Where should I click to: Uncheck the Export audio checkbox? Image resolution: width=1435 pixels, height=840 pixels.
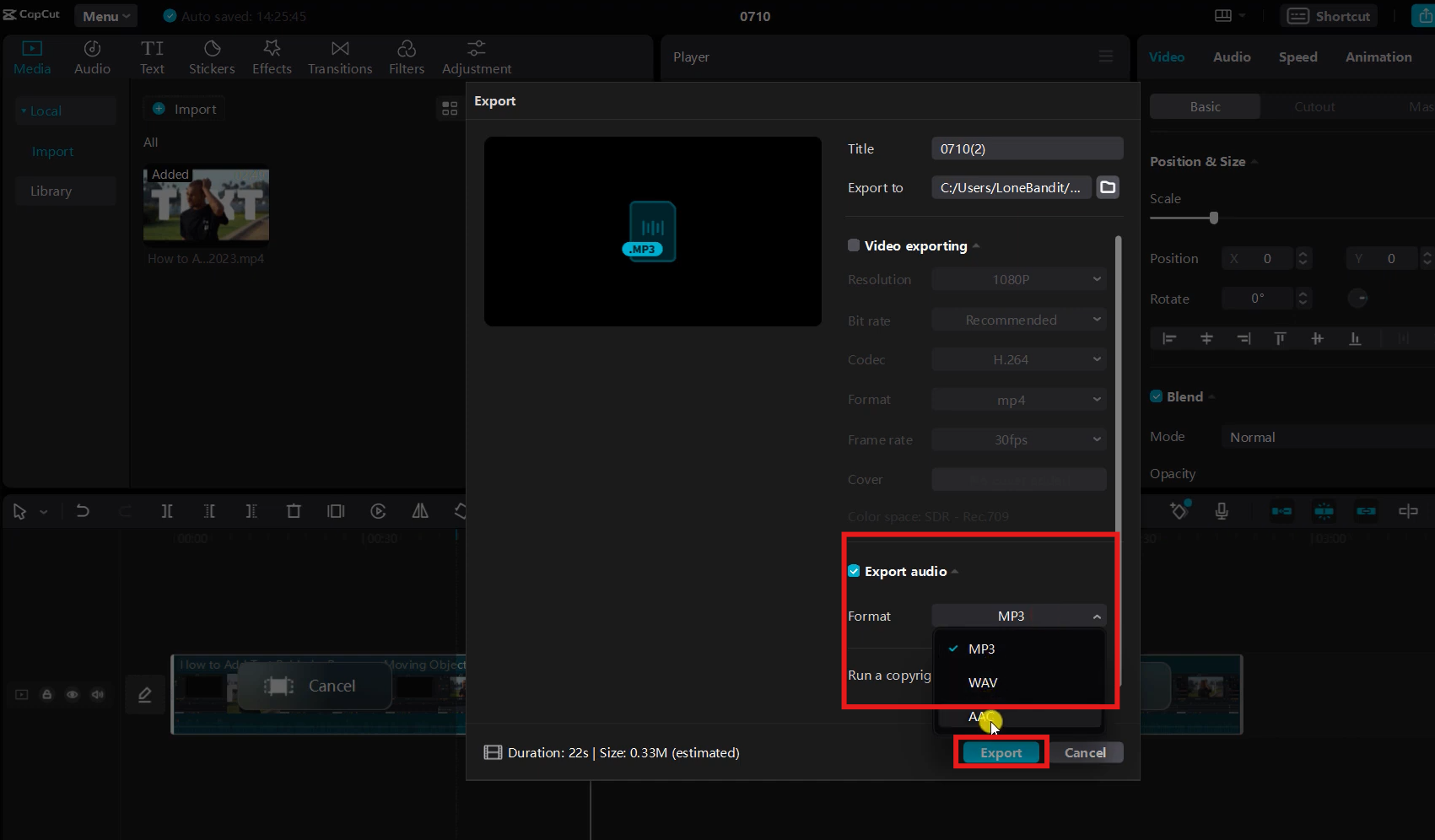[853, 570]
